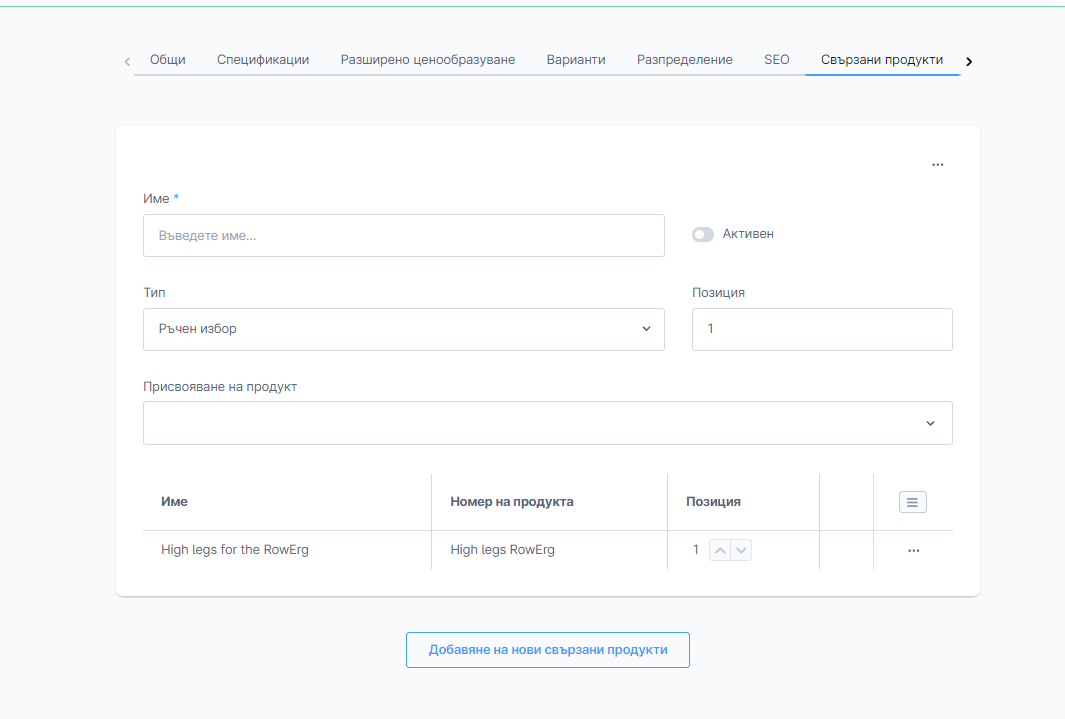This screenshot has width=1065, height=719.
Task: Go to Разширено ценообразуване tab
Action: [x=427, y=60]
